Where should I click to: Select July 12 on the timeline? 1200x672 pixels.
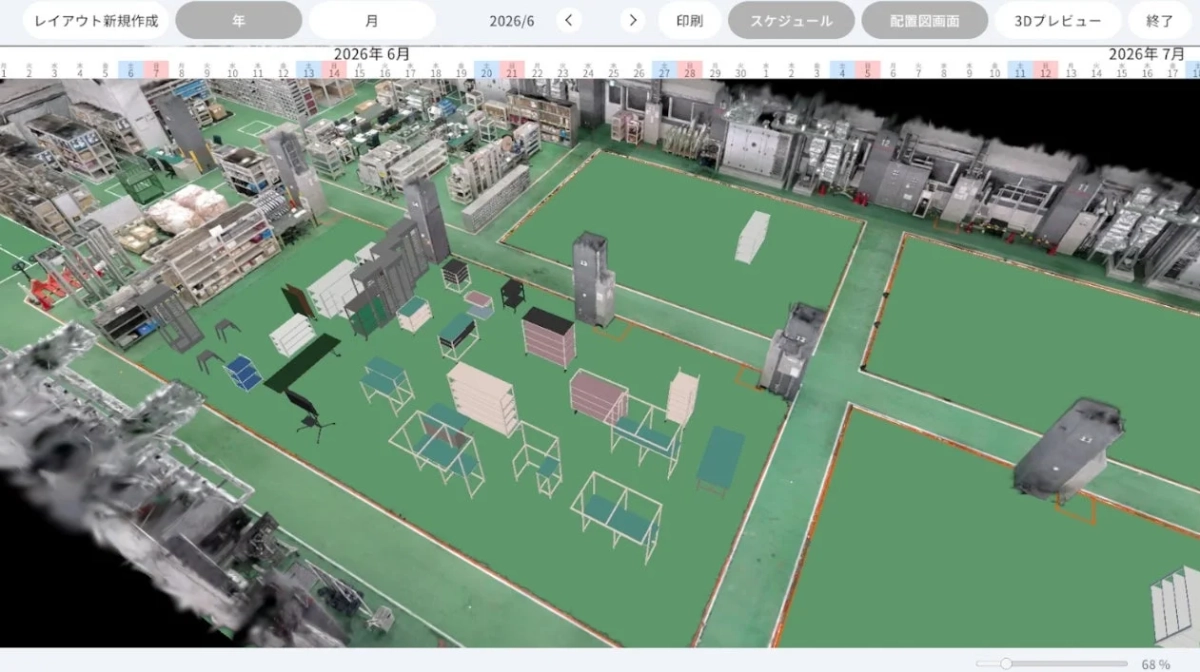tap(1045, 70)
